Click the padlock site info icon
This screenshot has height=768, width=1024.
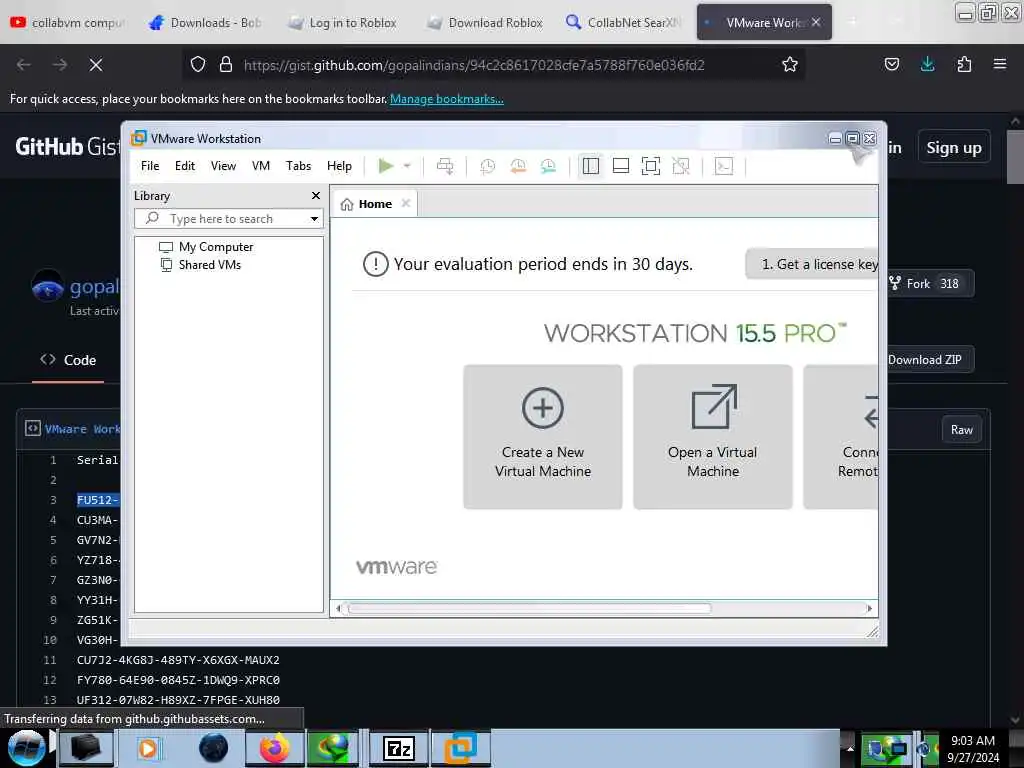click(x=225, y=65)
